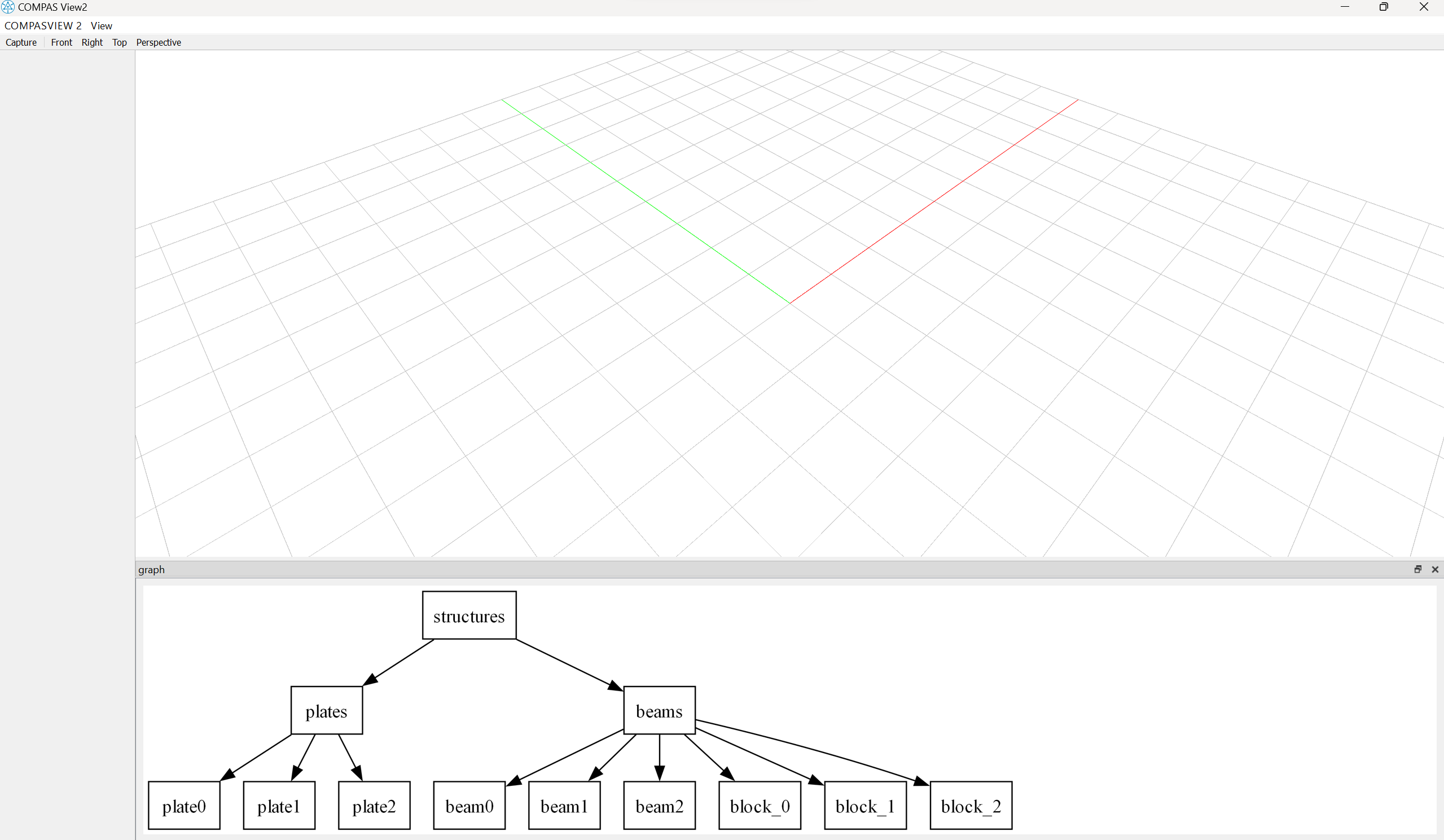The image size is (1444, 840).
Task: Switch to Perspective view
Action: [158, 42]
